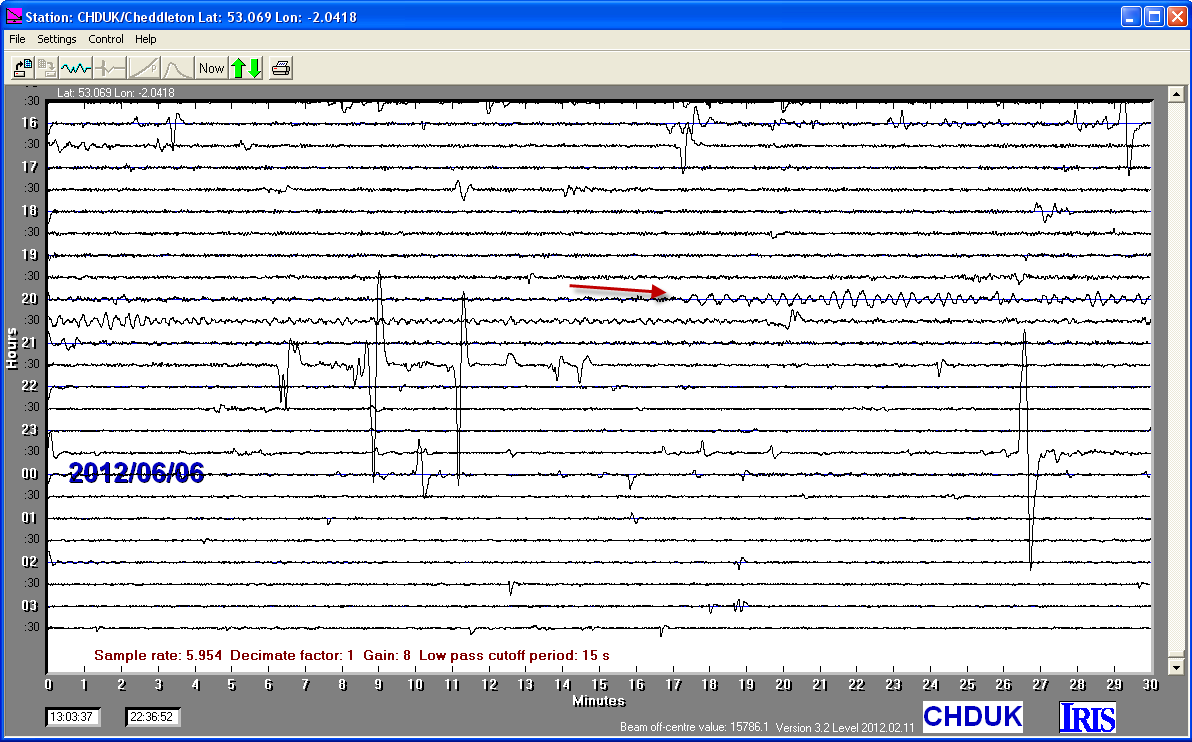This screenshot has width=1192, height=742.
Task: Click the greyed save extracted data icon
Action: (x=47, y=68)
